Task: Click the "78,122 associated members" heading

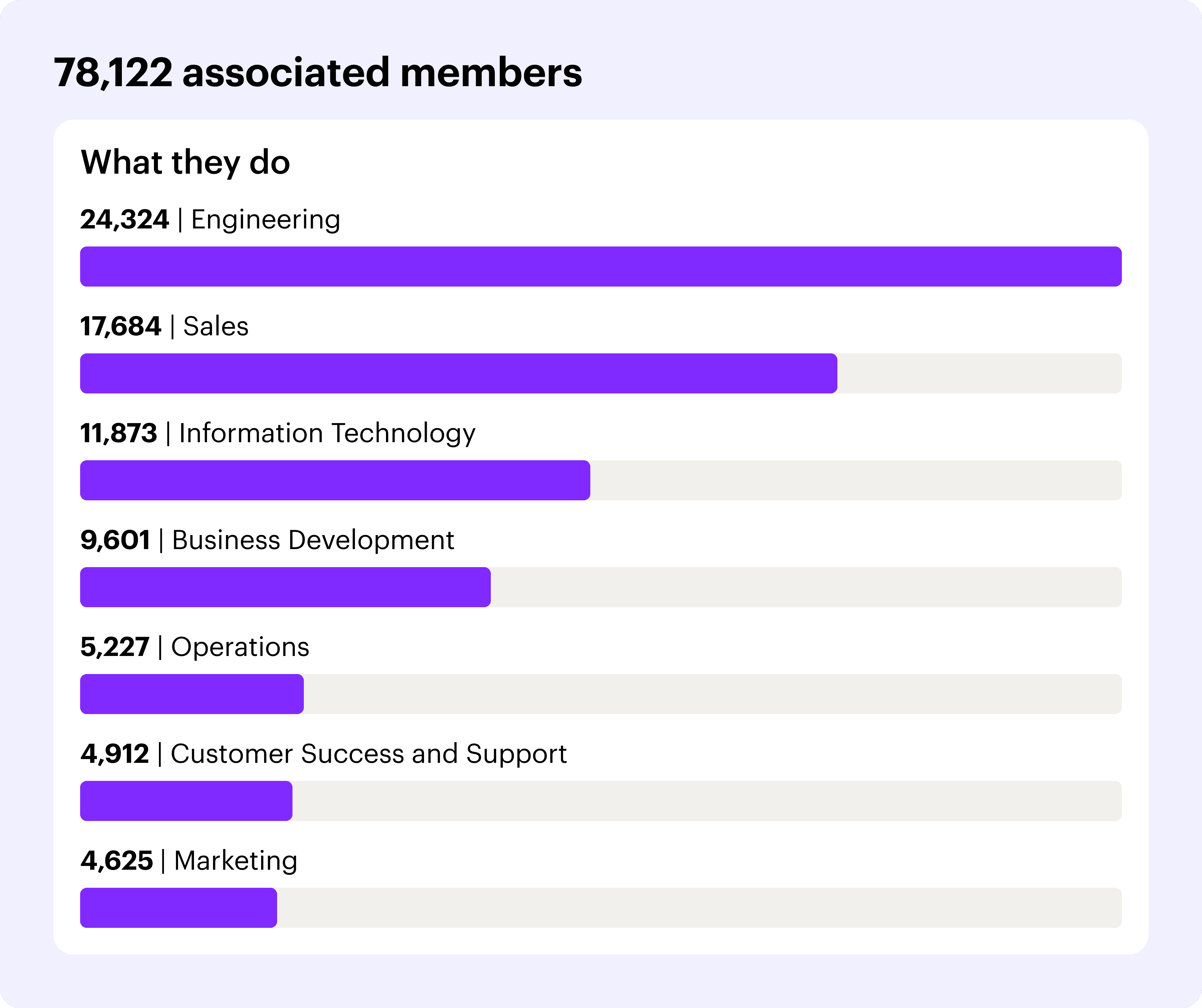Action: click(x=318, y=73)
